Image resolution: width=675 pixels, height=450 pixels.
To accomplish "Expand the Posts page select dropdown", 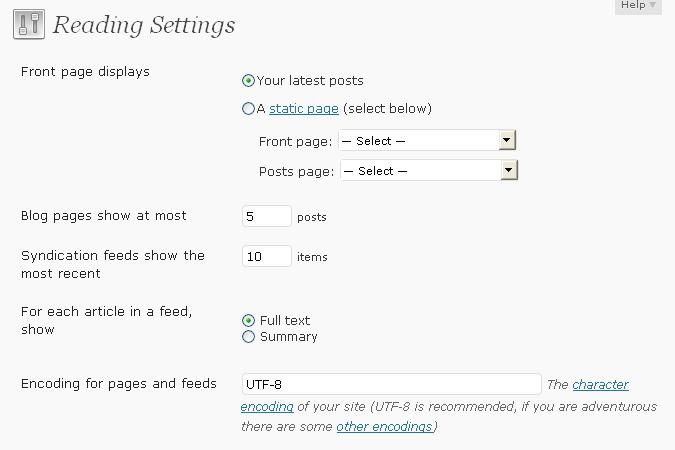I will [x=429, y=171].
